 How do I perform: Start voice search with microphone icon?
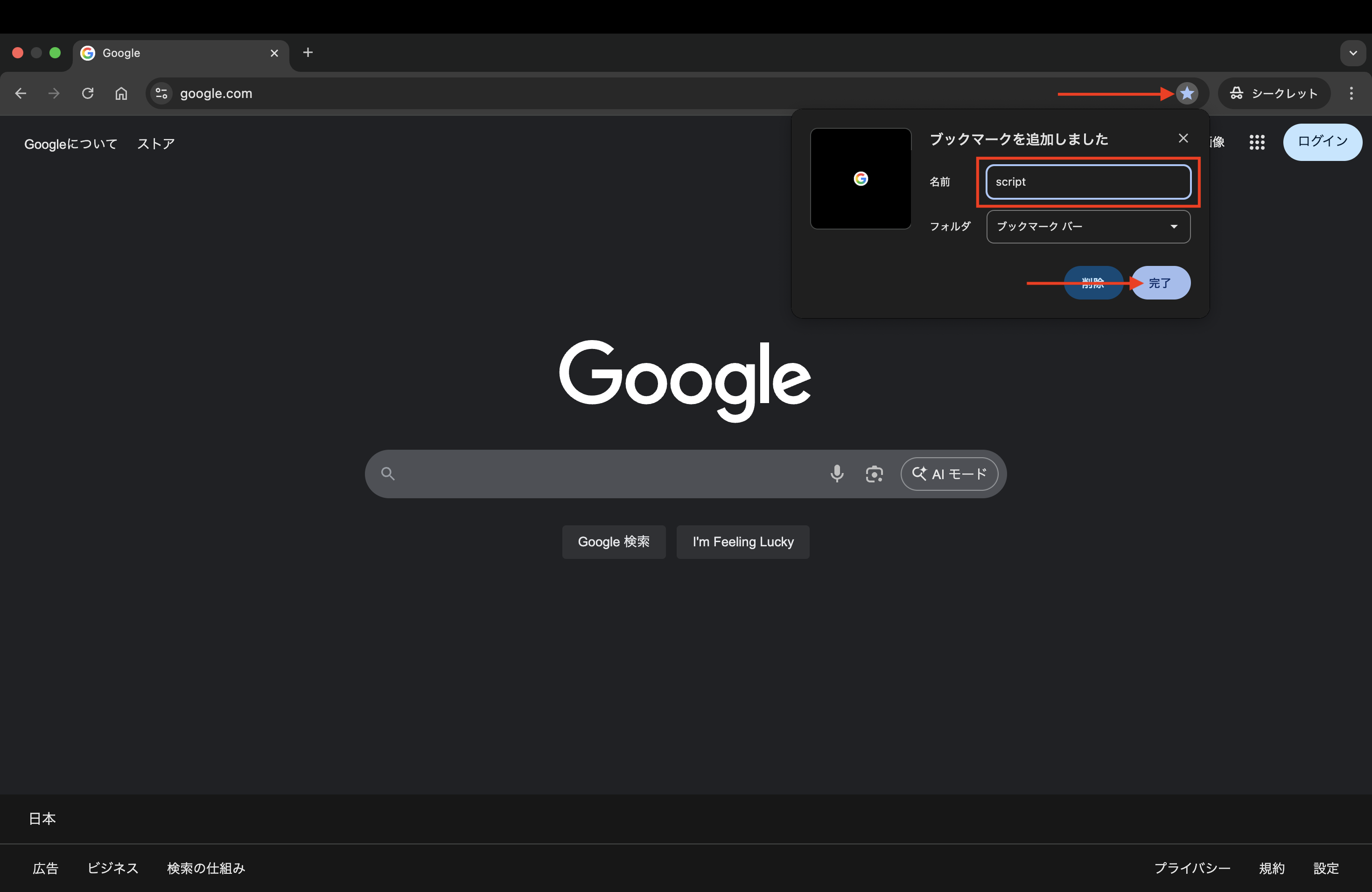point(836,474)
